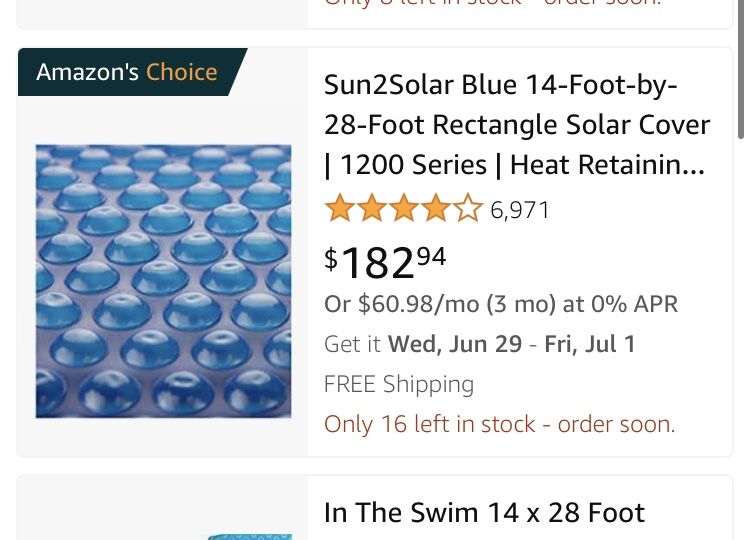
Task: Click the empty fifth rating star
Action: pos(467,210)
